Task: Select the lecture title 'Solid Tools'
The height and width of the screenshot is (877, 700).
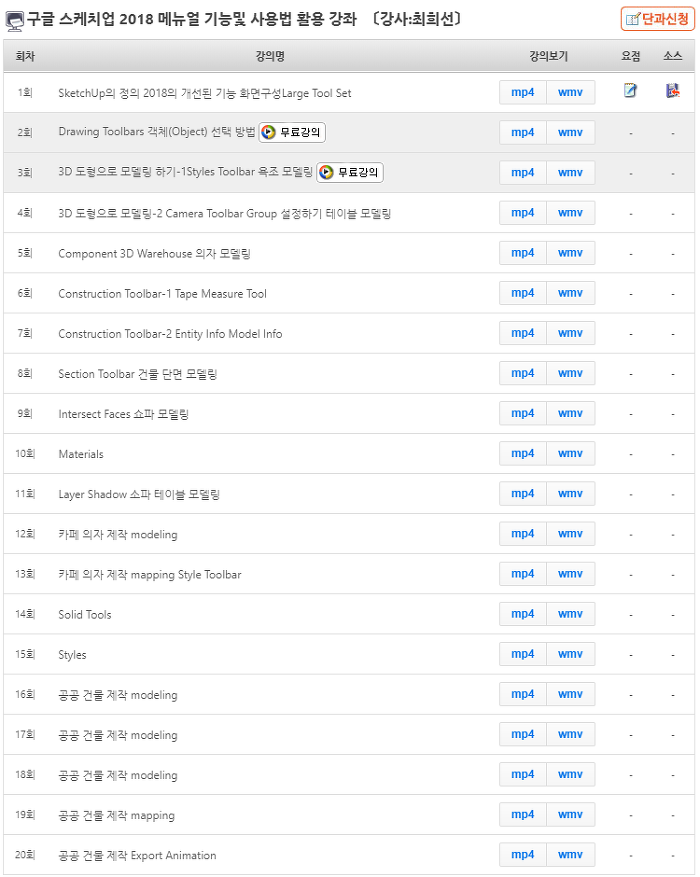Action: tap(85, 615)
